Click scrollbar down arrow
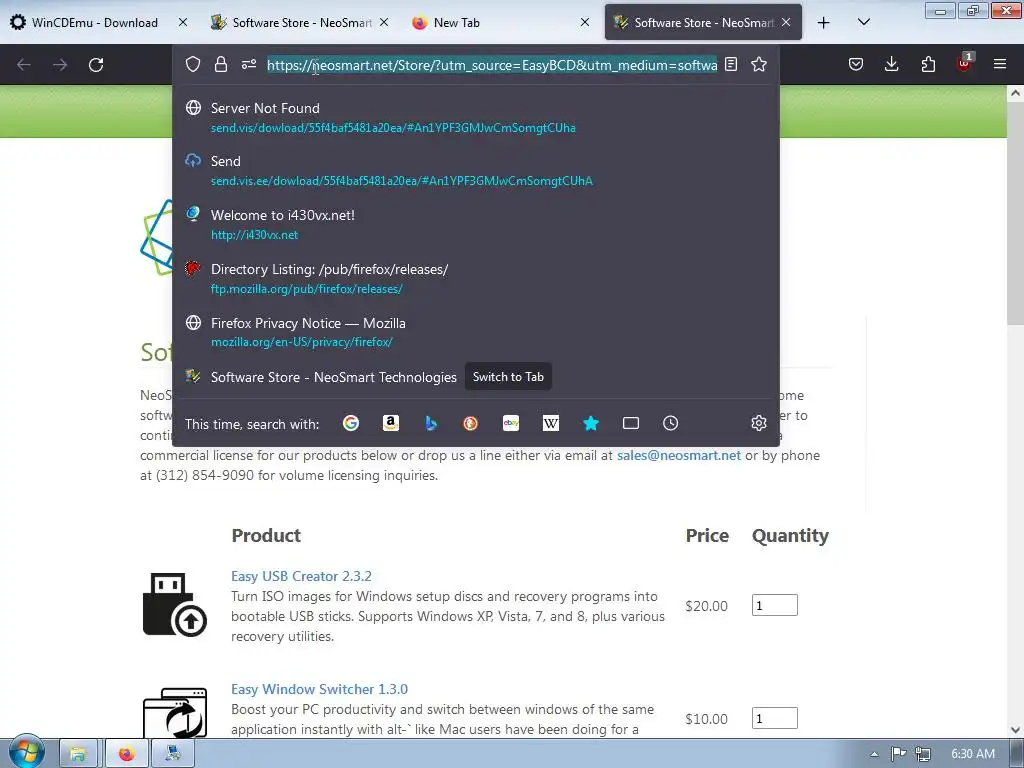Image resolution: width=1024 pixels, height=768 pixels. (1015, 730)
